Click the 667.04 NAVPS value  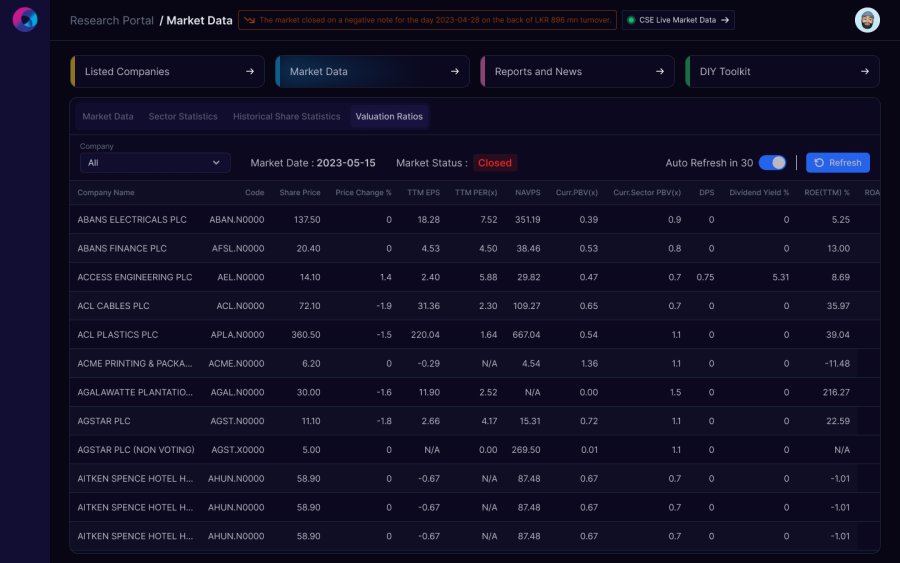(x=526, y=335)
